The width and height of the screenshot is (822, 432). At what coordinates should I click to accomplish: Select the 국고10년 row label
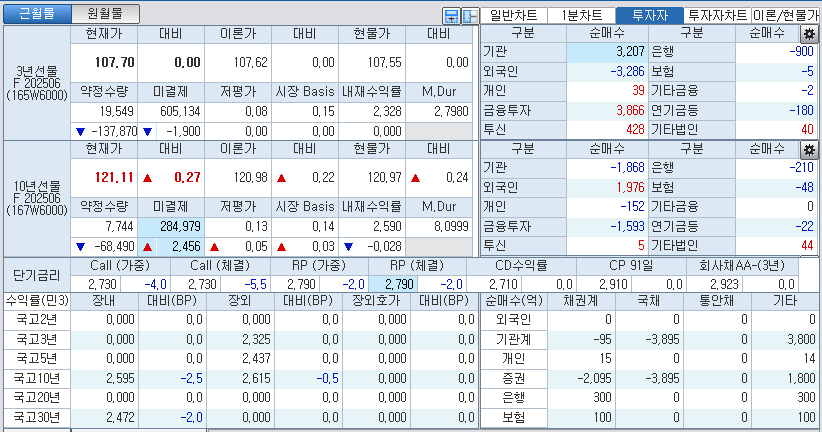click(x=37, y=378)
